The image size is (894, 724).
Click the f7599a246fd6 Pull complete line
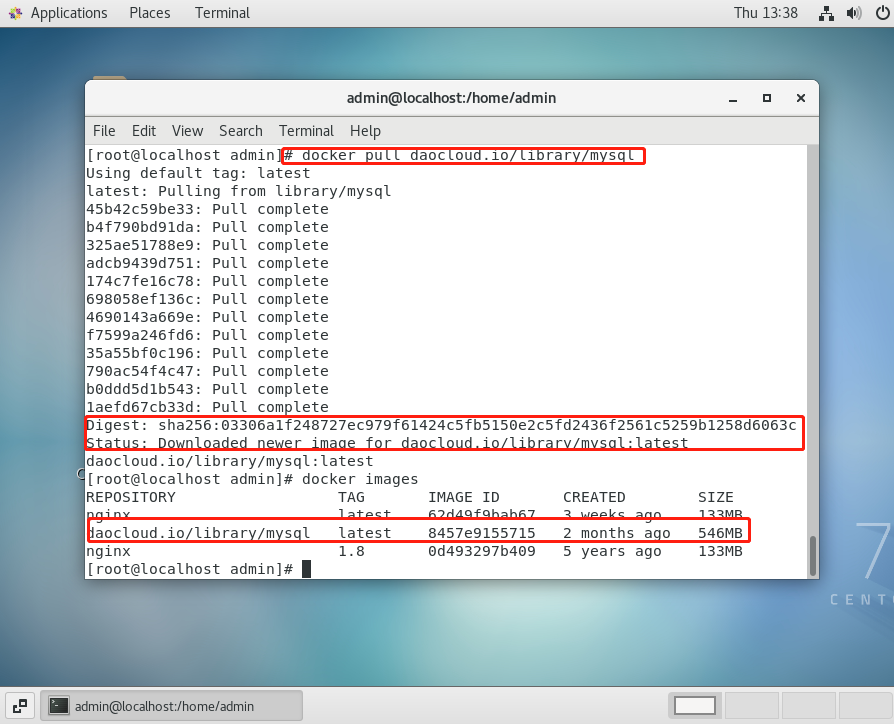pos(208,335)
